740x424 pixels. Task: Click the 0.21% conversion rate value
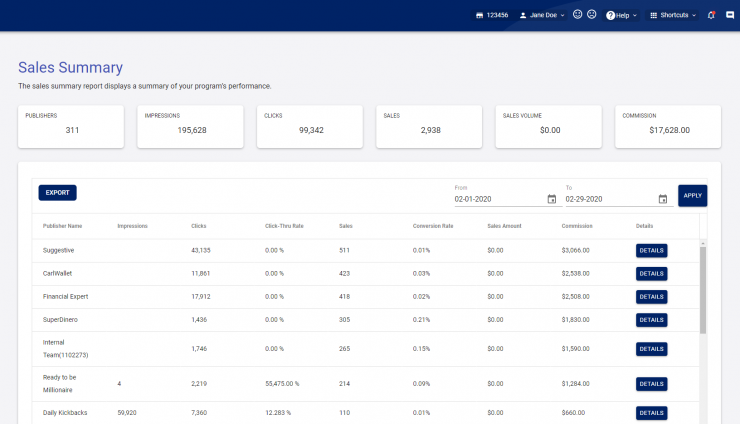pyautogui.click(x=421, y=320)
